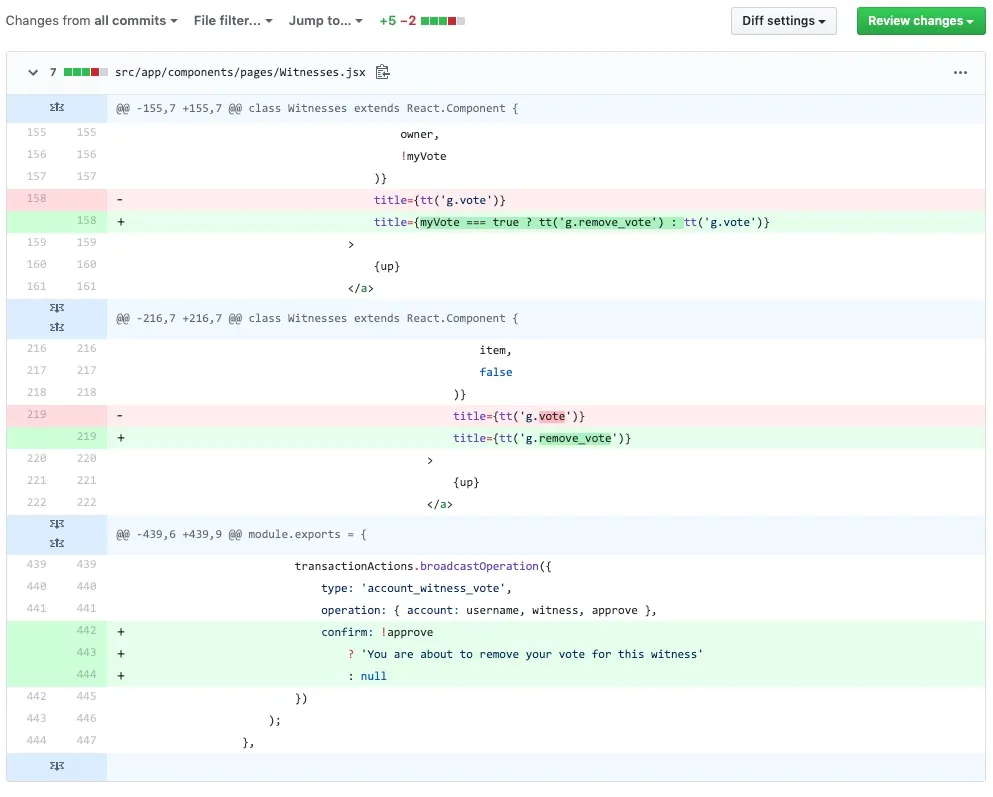Open the Review changes dropdown
The height and width of the screenshot is (797, 993).
coord(921,21)
